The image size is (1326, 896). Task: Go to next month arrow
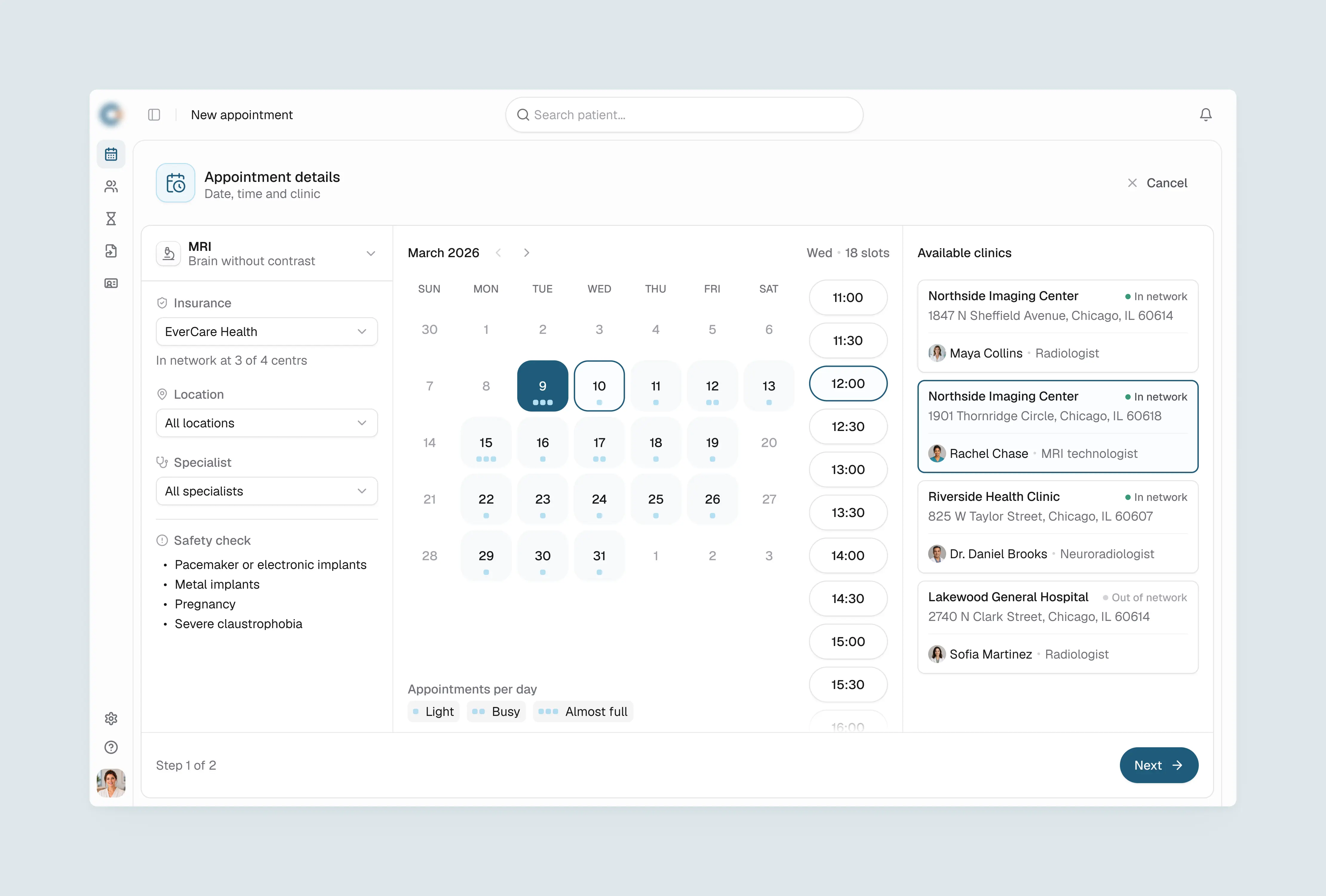click(x=527, y=253)
